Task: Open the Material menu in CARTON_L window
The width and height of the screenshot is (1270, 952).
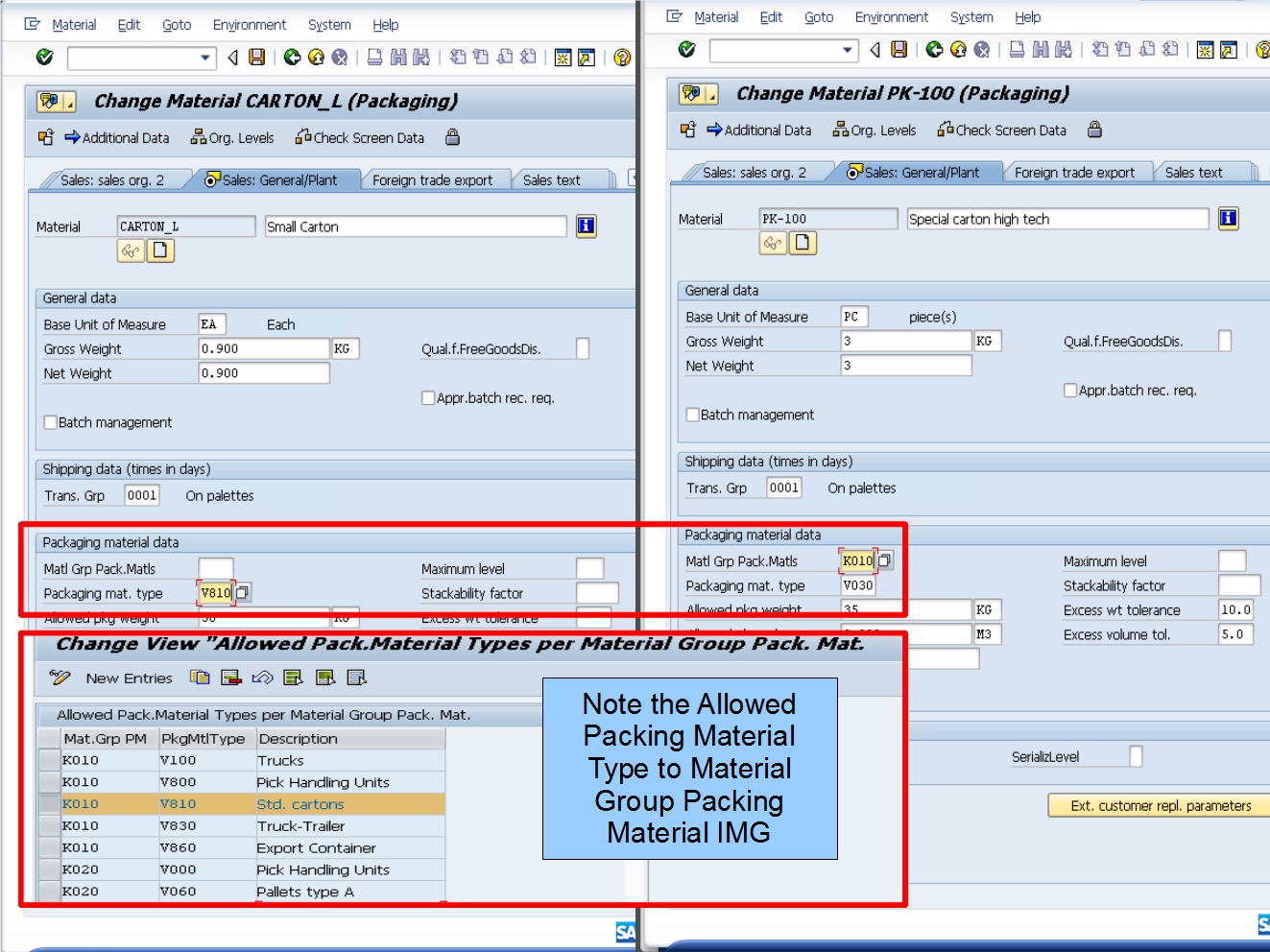Action: tap(74, 25)
